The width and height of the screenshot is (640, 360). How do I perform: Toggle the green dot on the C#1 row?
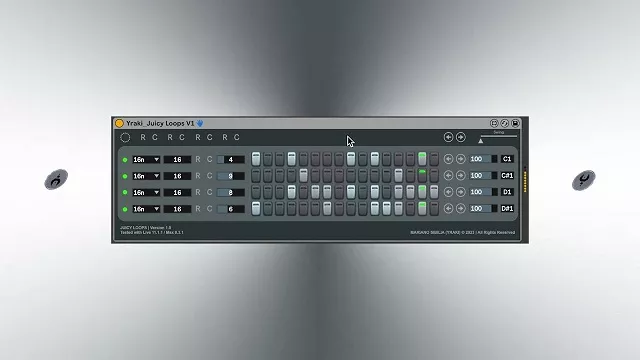[125, 176]
